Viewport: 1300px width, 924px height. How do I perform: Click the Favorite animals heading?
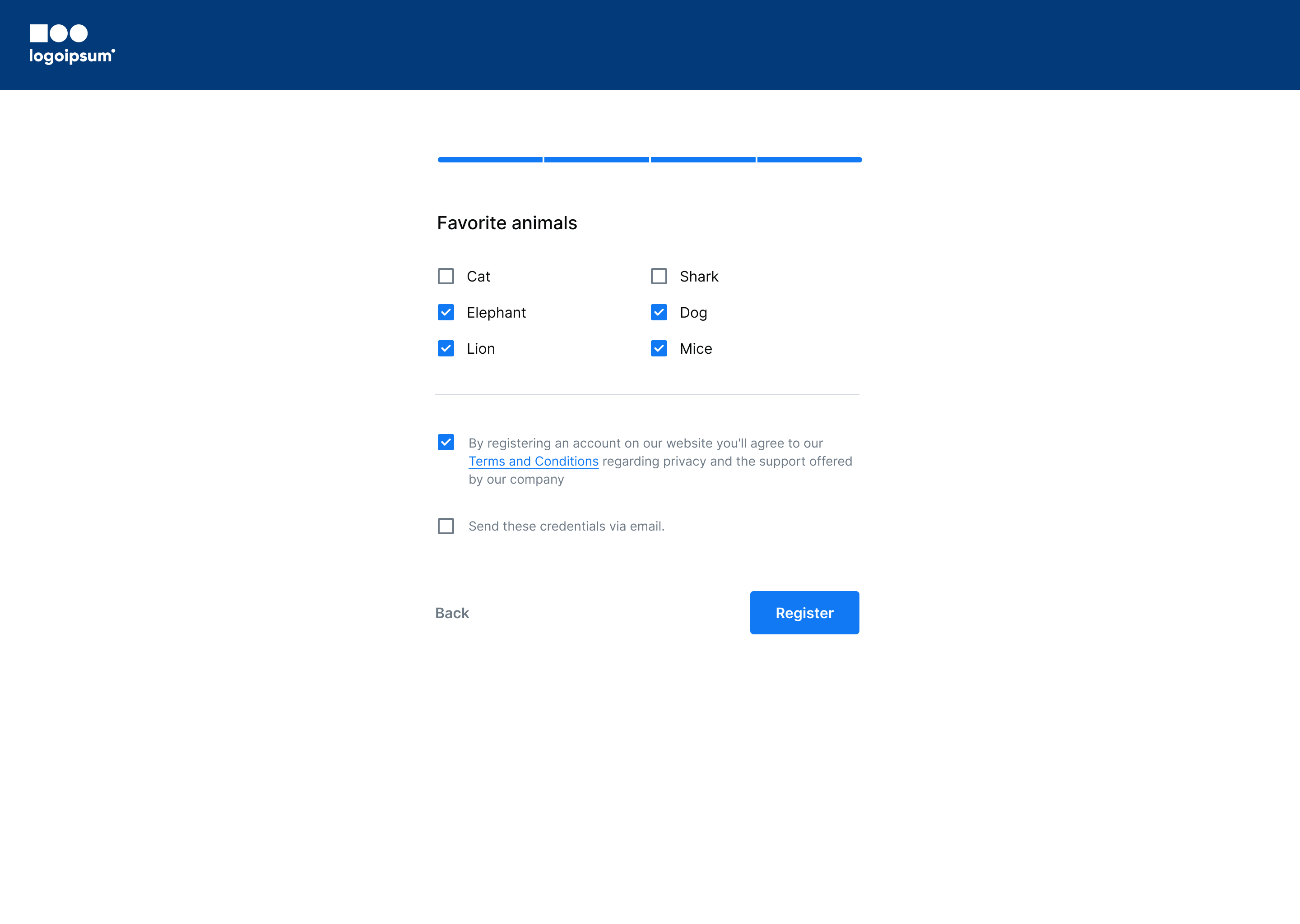[506, 223]
